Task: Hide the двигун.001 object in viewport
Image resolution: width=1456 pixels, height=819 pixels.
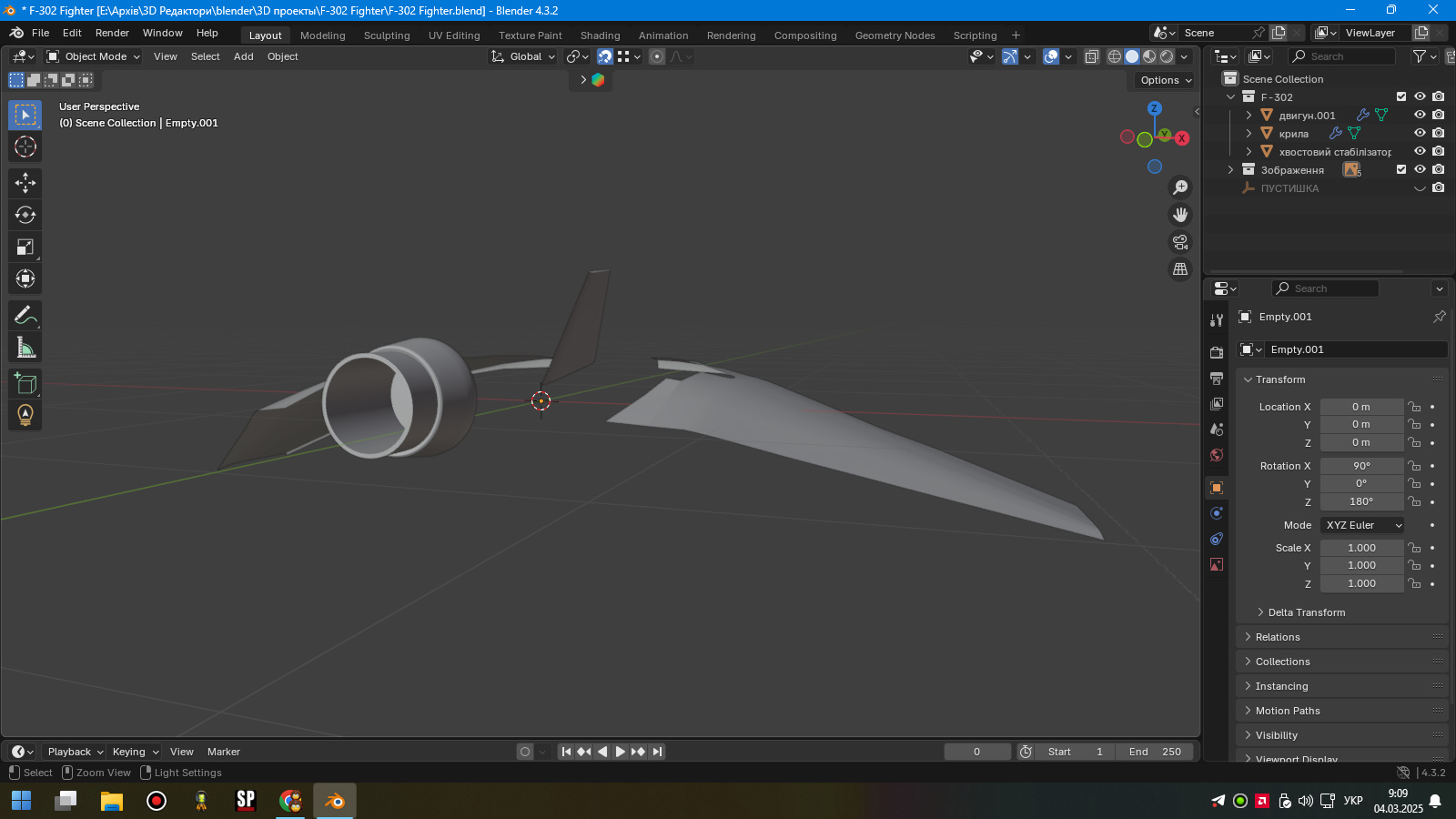Action: click(x=1420, y=115)
